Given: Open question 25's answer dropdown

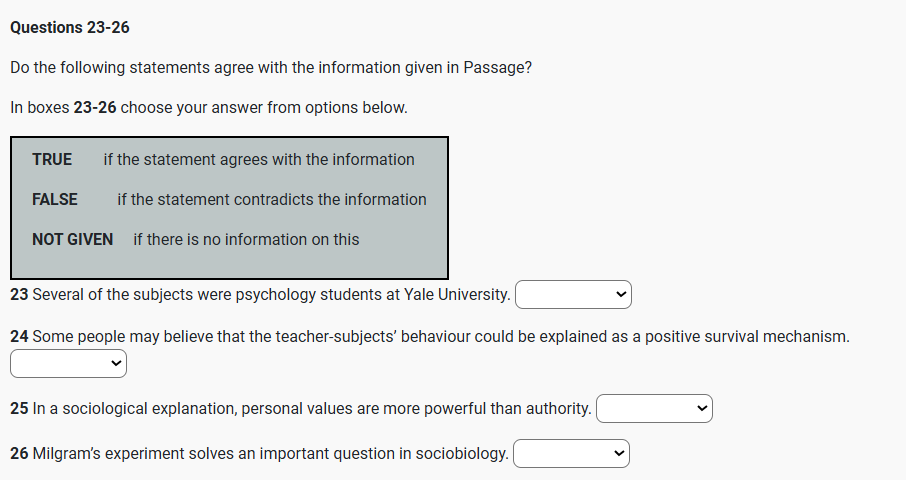Looking at the screenshot, I should tap(654, 408).
